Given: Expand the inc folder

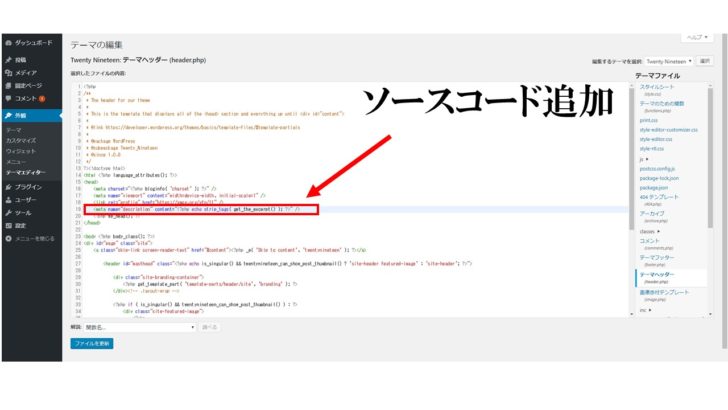Looking at the screenshot, I should pos(645,310).
